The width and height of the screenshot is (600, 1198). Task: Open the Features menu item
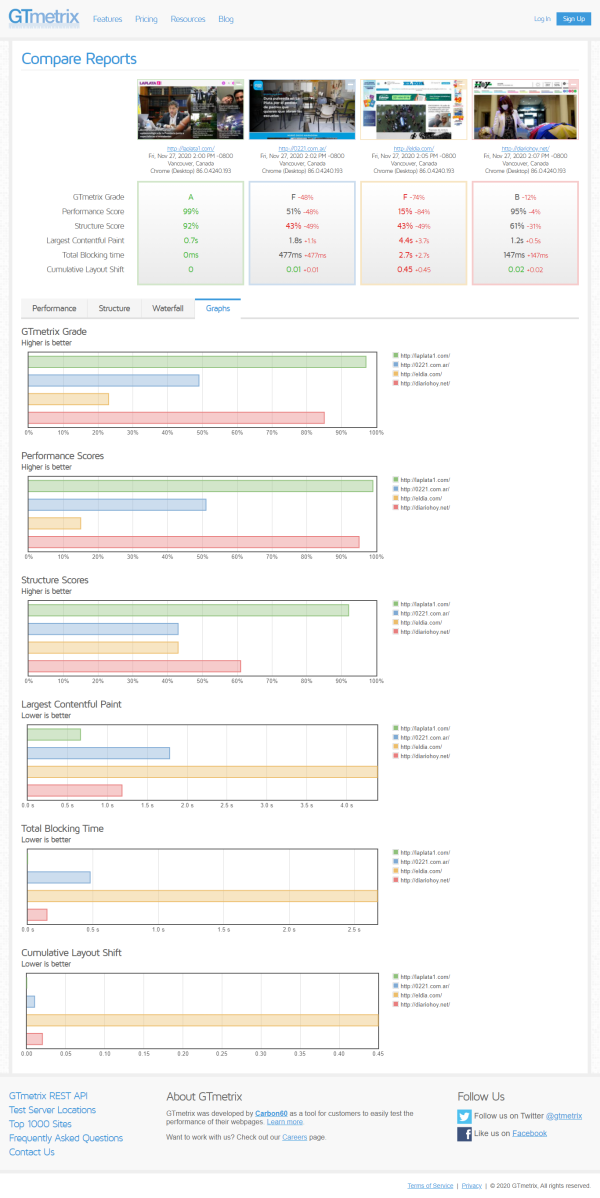point(107,19)
